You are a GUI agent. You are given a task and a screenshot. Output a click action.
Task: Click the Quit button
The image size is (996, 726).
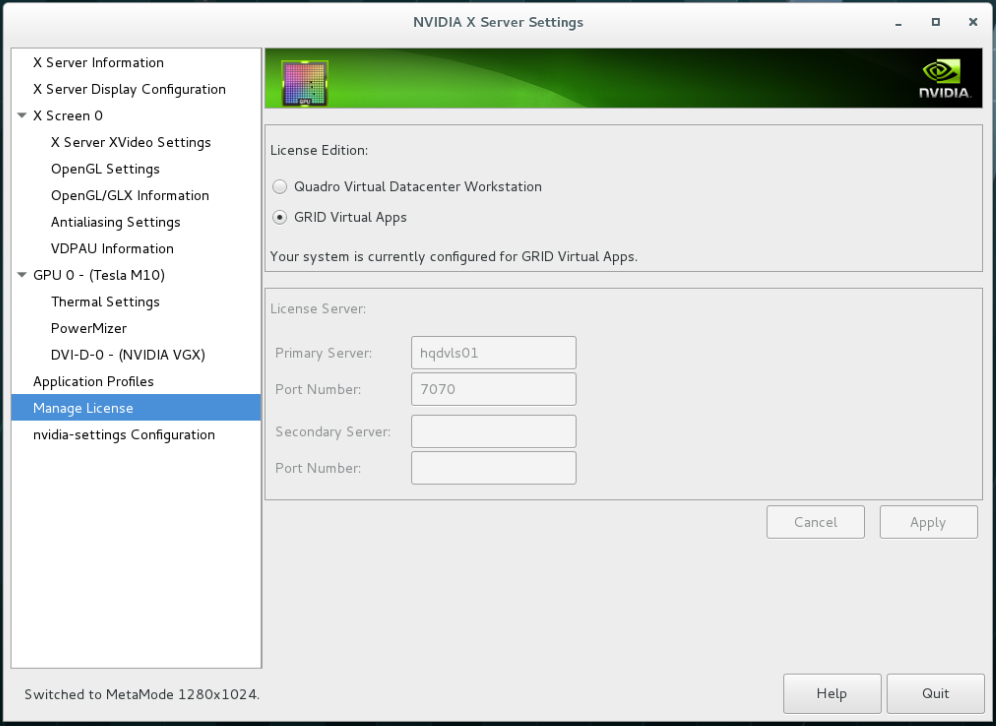(x=935, y=693)
